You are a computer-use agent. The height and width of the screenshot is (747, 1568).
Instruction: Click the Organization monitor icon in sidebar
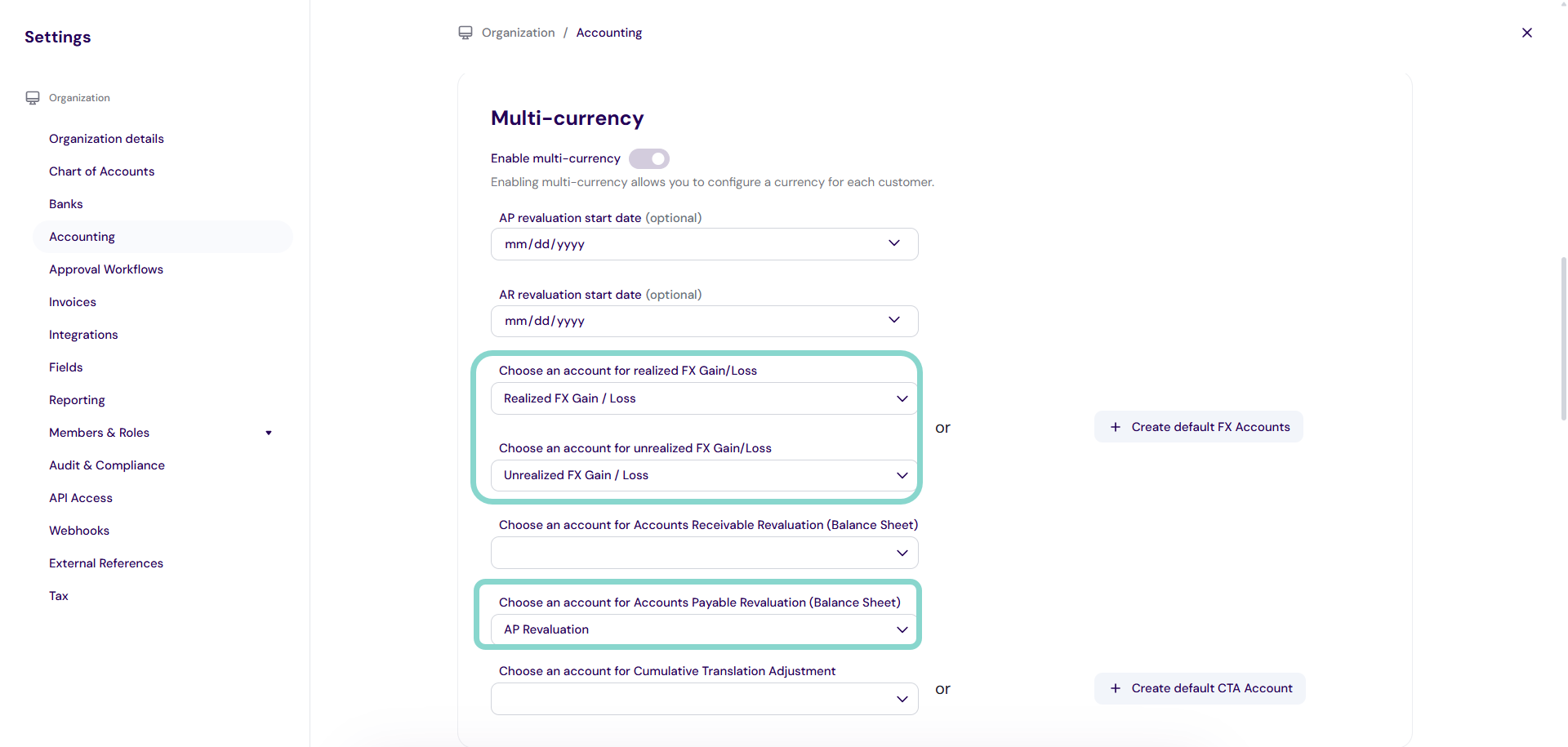click(x=33, y=98)
